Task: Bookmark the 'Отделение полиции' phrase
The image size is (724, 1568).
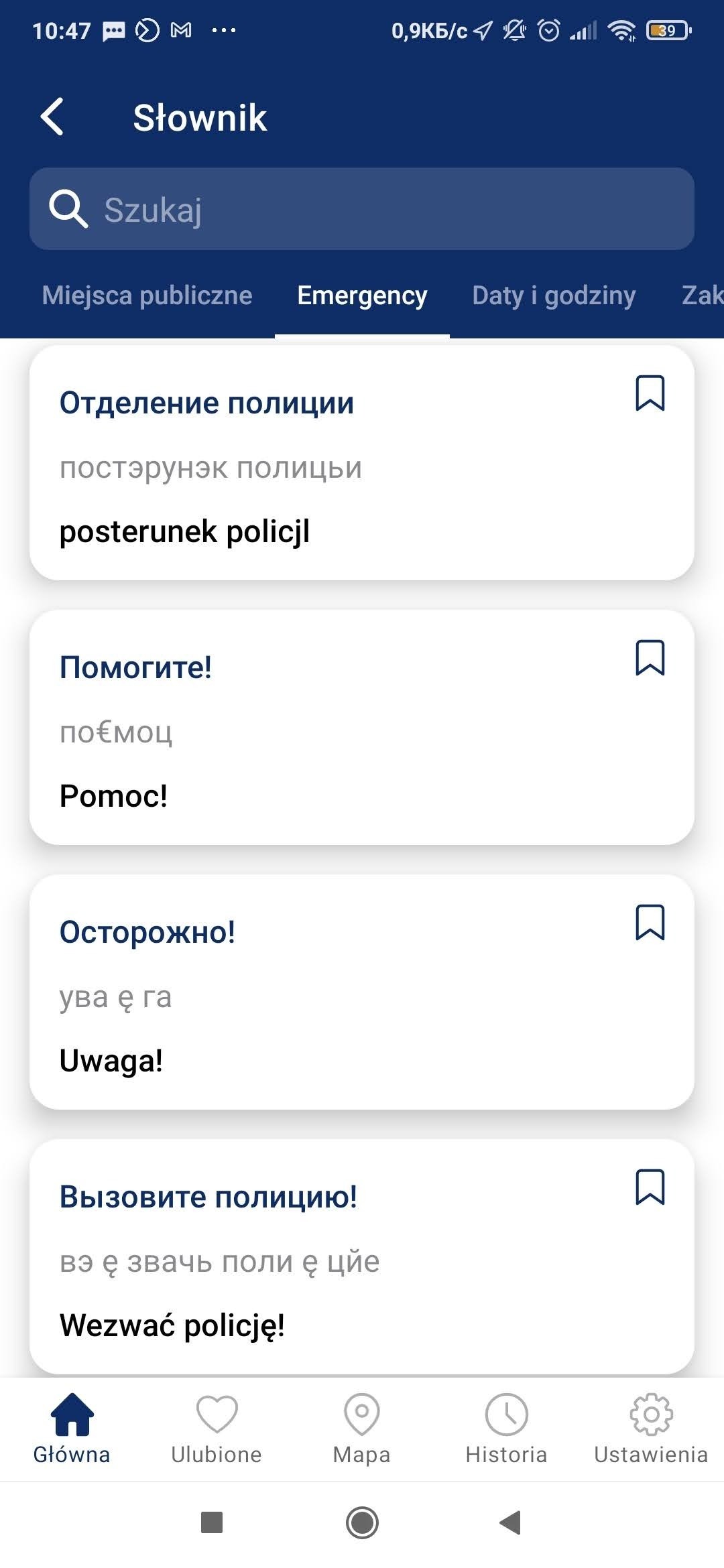Action: click(650, 393)
